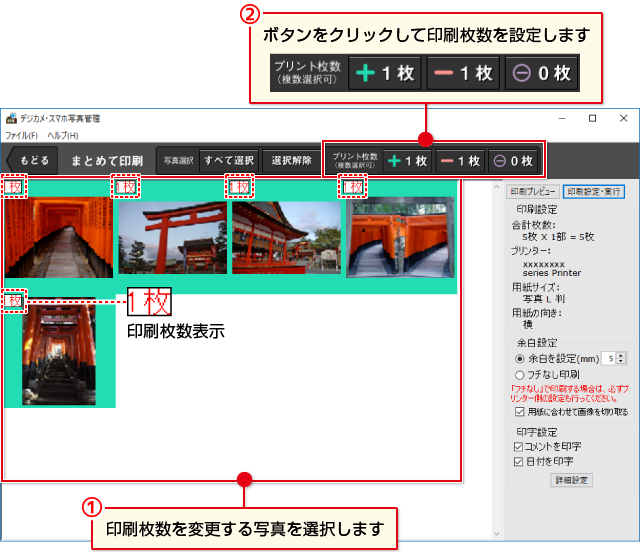This screenshot has height=552, width=642.
Task: Uncheck the コメントを印字 checkbox
Action: click(x=518, y=446)
